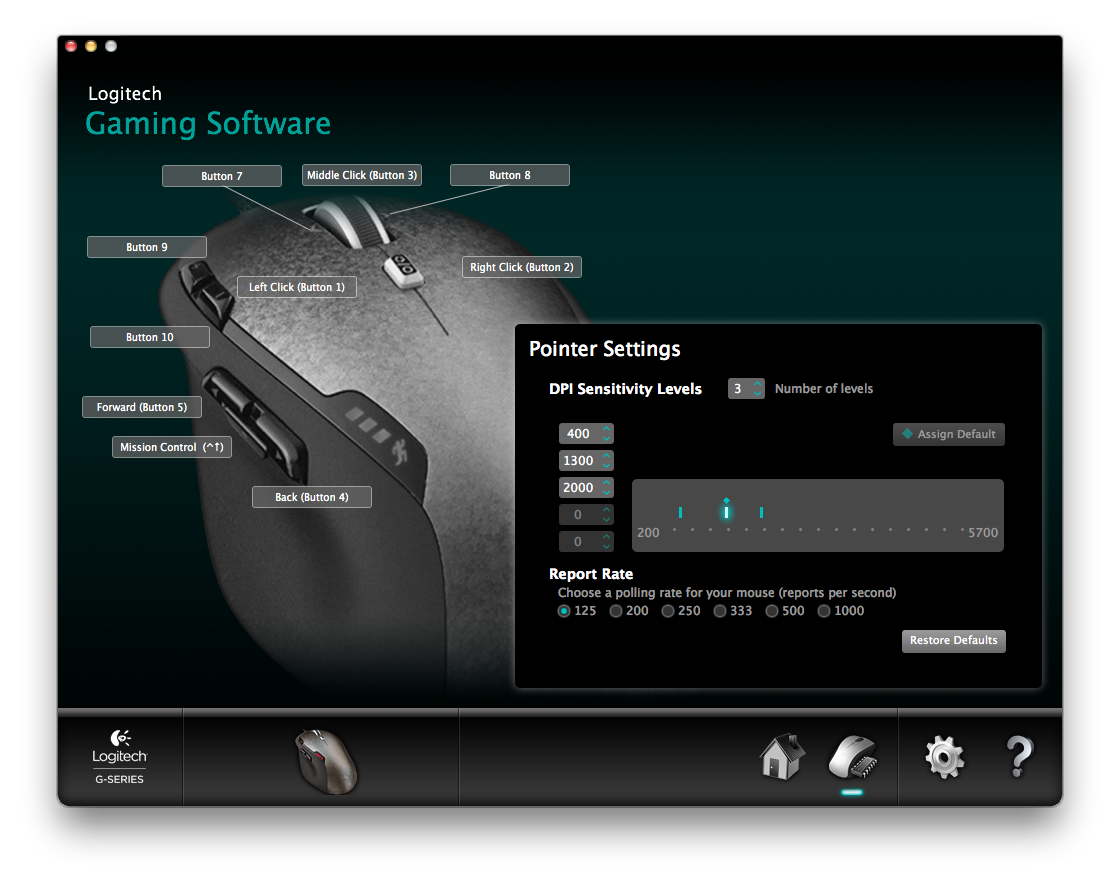Screen dimensions: 1120x886
Task: Open help with the question mark icon
Action: point(1019,756)
